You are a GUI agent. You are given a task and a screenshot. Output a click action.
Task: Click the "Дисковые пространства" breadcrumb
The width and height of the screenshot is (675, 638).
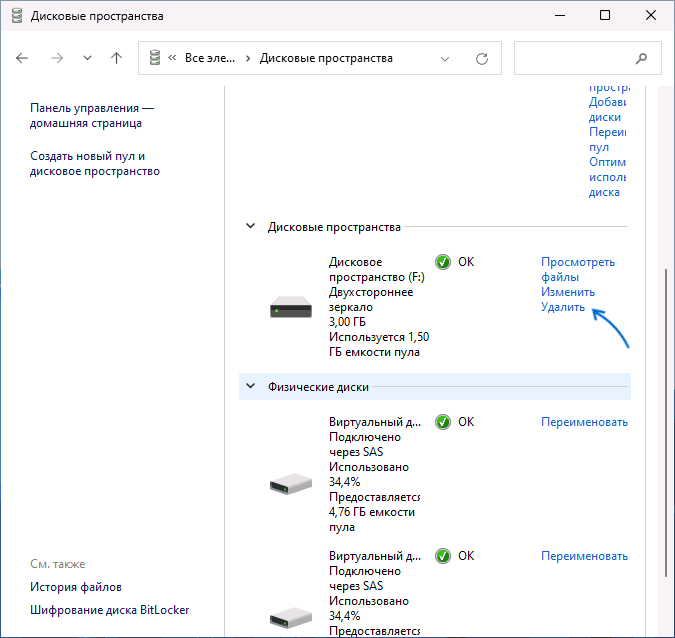coord(326,58)
